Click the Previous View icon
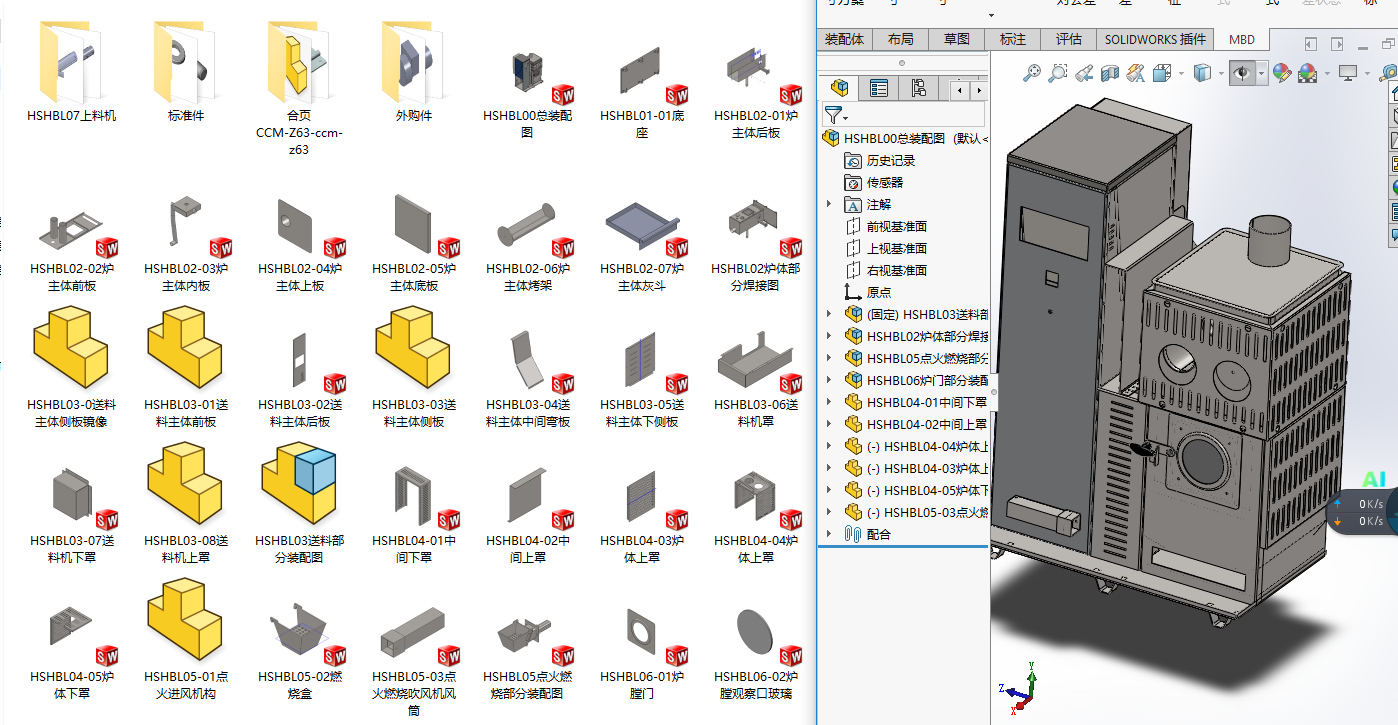1398x725 pixels. click(1083, 73)
